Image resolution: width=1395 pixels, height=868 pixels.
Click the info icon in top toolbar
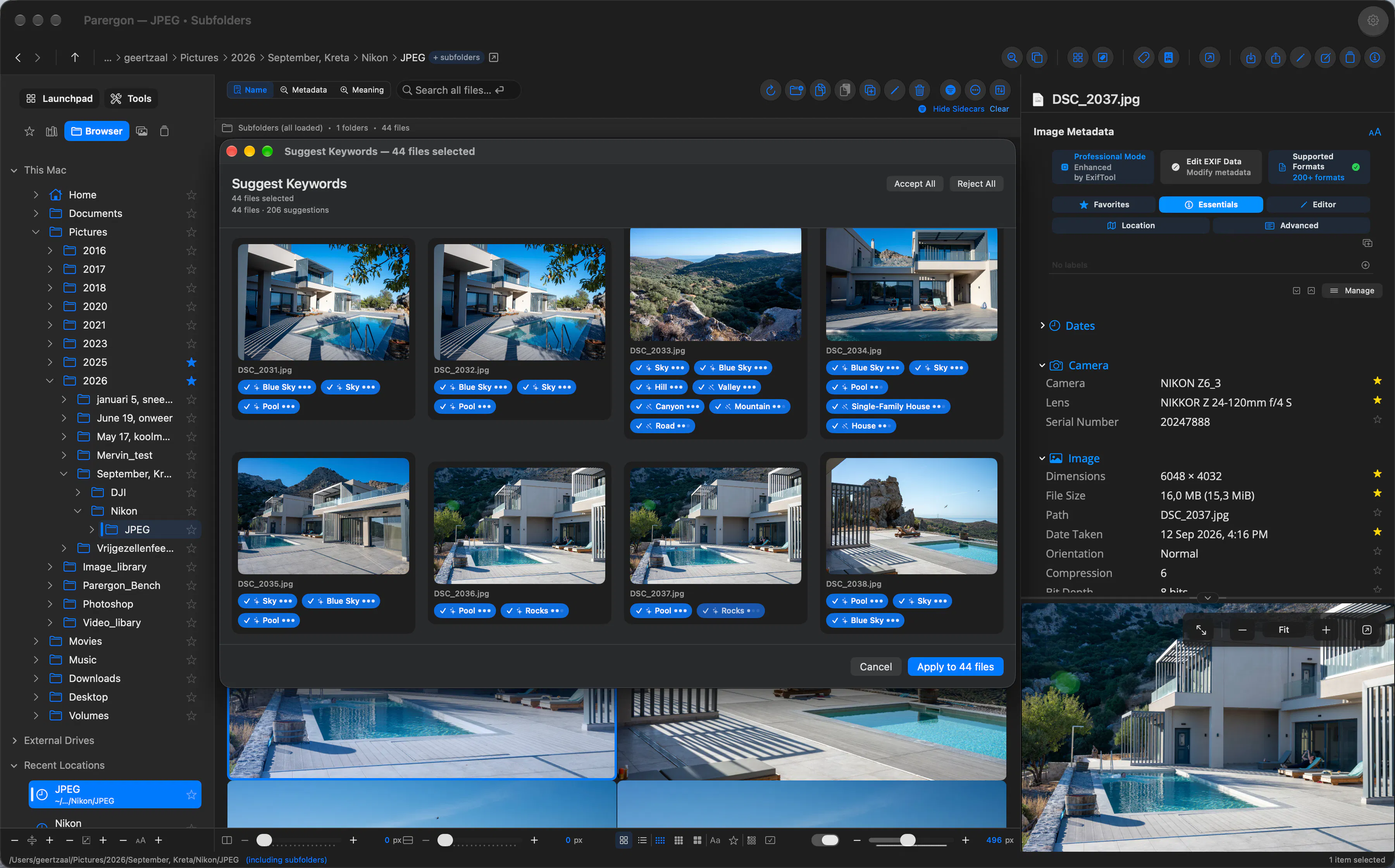coord(1374,57)
